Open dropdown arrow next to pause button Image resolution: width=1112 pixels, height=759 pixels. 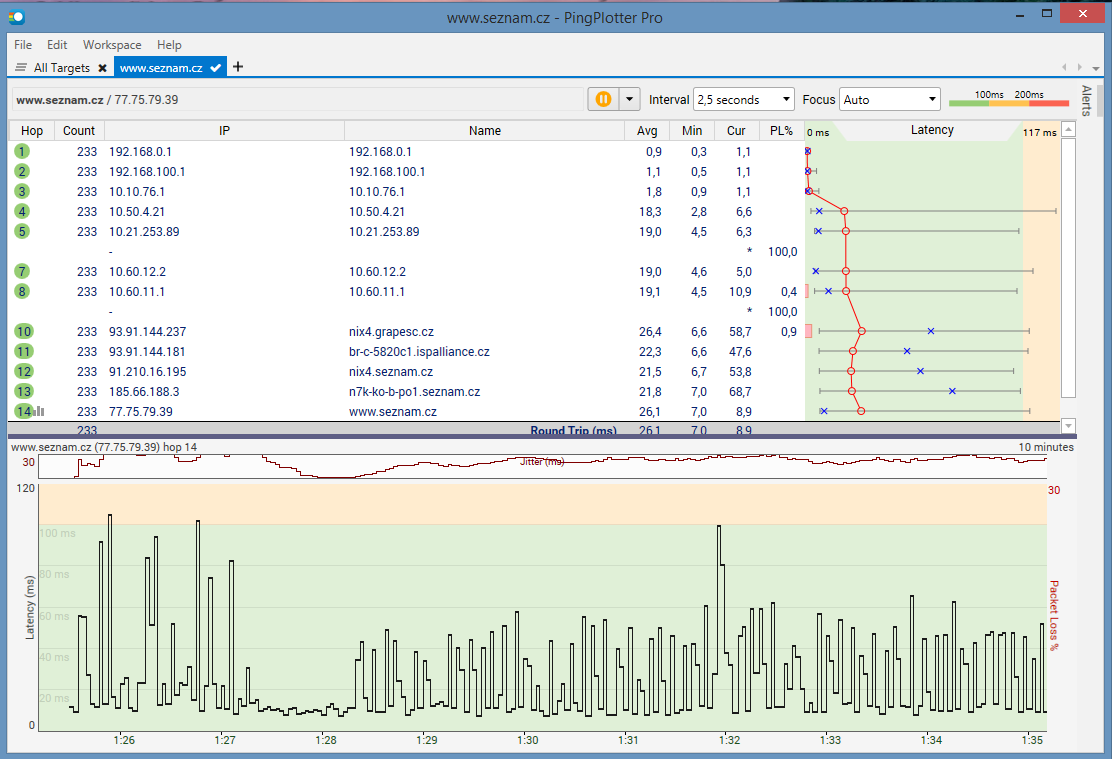point(629,99)
